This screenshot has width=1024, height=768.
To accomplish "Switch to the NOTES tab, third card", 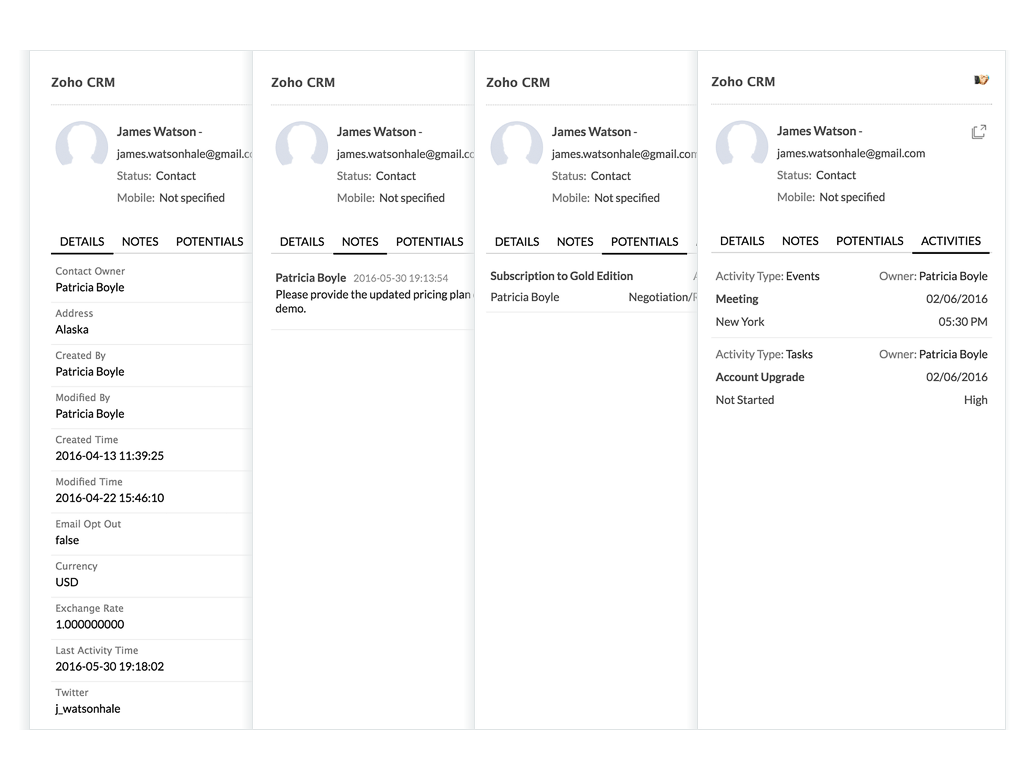I will click(x=575, y=241).
